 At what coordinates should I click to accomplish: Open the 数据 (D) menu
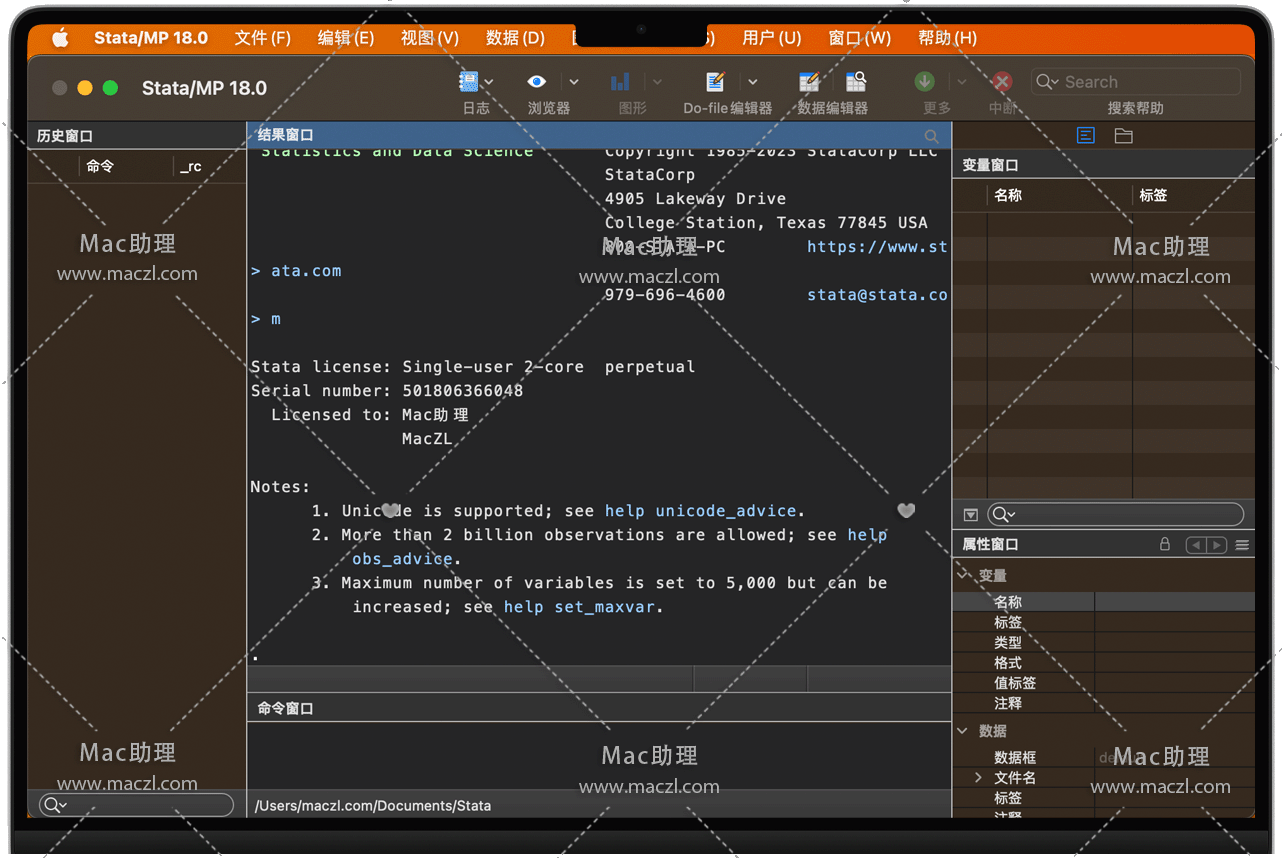515,38
